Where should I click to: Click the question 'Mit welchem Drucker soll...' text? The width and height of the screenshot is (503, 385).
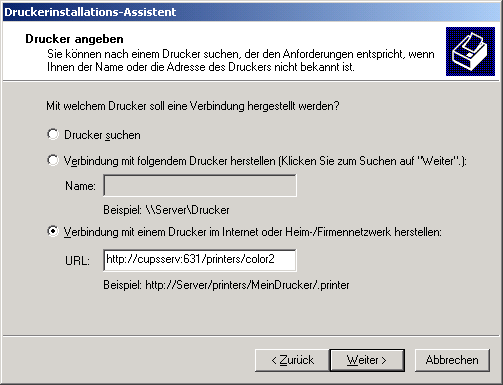(193, 106)
